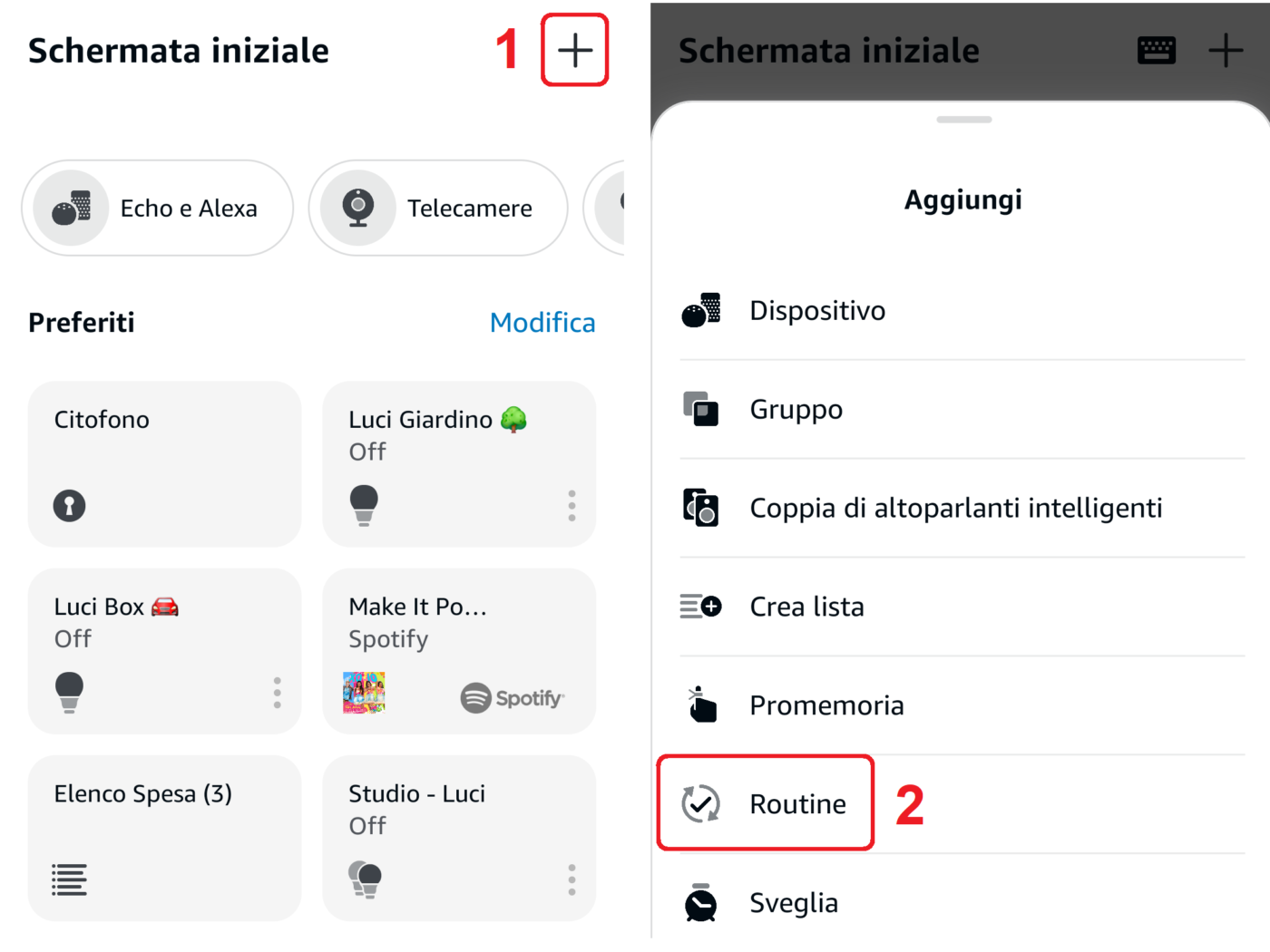Tap the Citofono keyhole icon
This screenshot has width=1270, height=952.
(x=69, y=505)
